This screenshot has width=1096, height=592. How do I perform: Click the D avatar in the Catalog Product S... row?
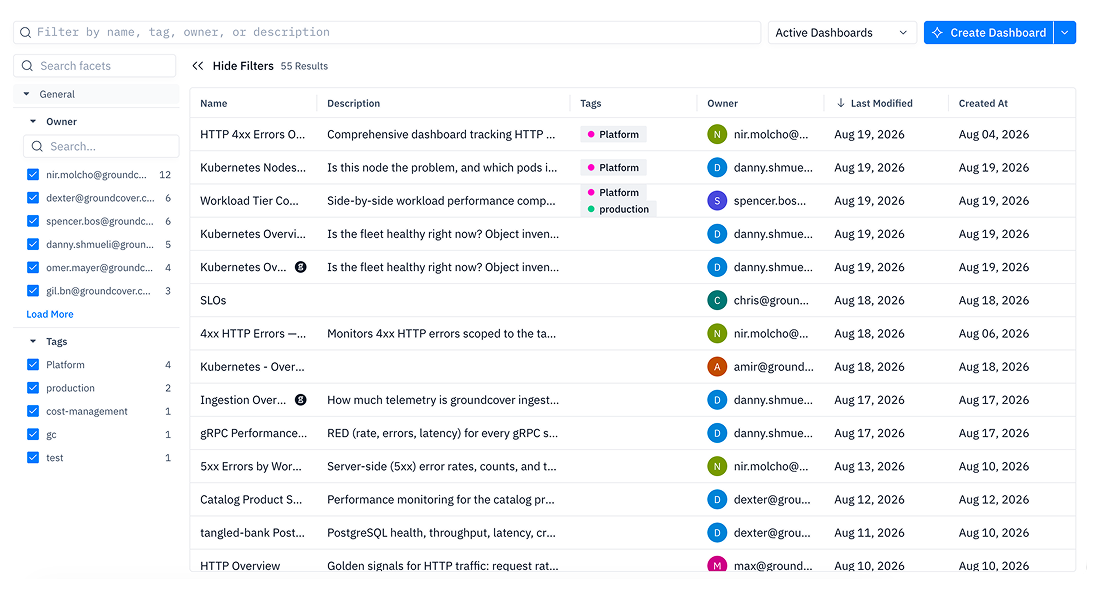(x=717, y=500)
